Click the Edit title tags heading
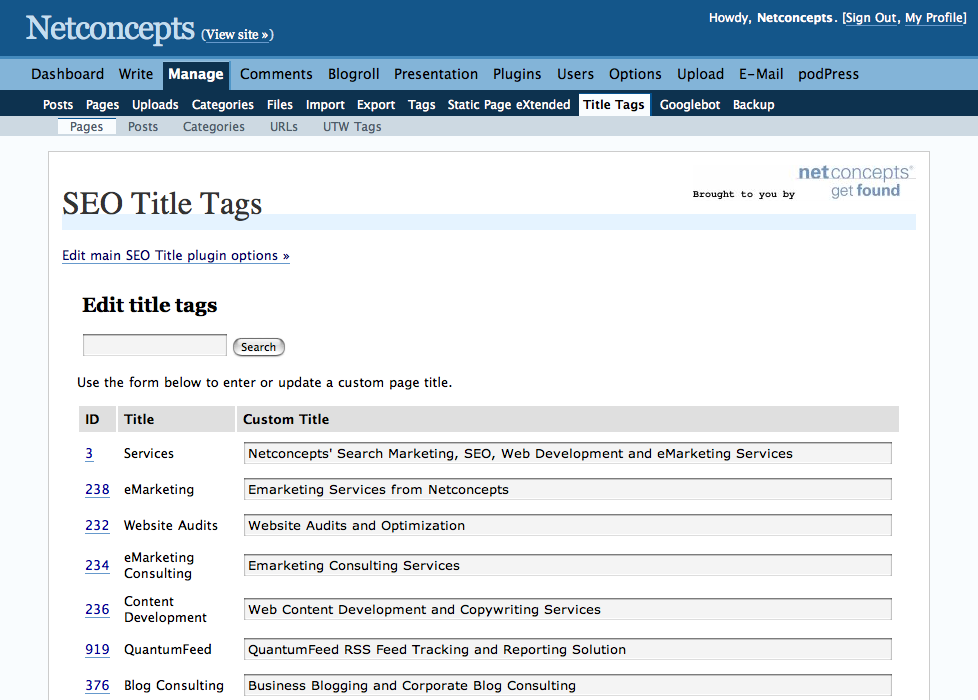The height and width of the screenshot is (700, 978). 150,305
